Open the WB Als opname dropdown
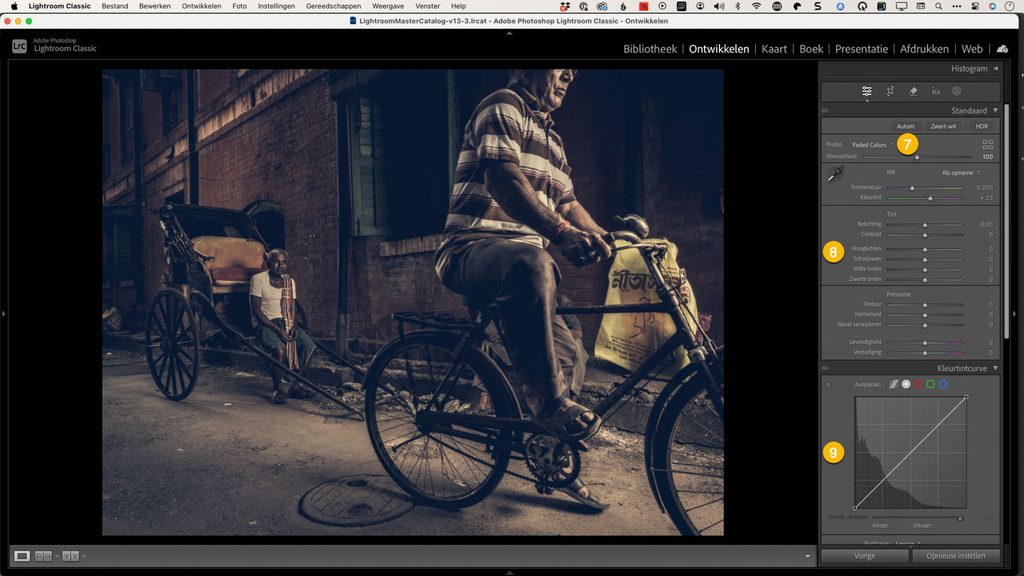Image resolution: width=1024 pixels, height=576 pixels. pyautogui.click(x=961, y=173)
